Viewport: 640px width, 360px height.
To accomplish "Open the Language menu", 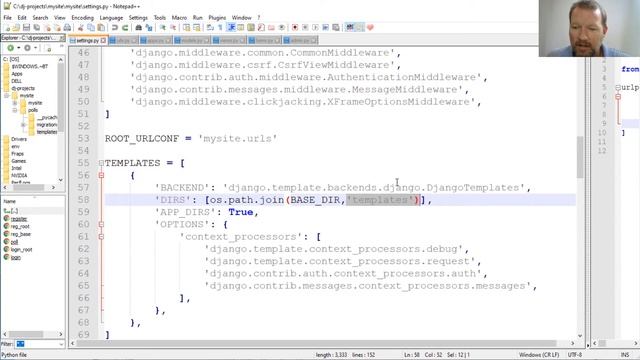I will click(x=111, y=18).
